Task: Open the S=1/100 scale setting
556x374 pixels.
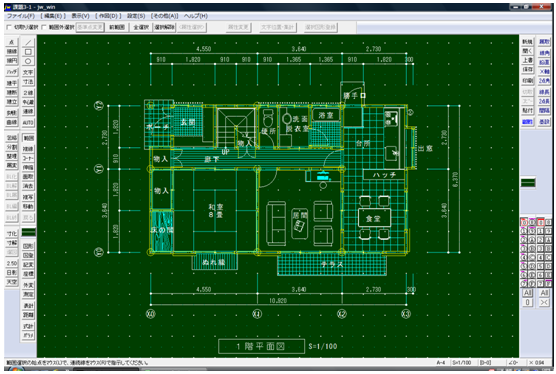Action: (x=462, y=363)
